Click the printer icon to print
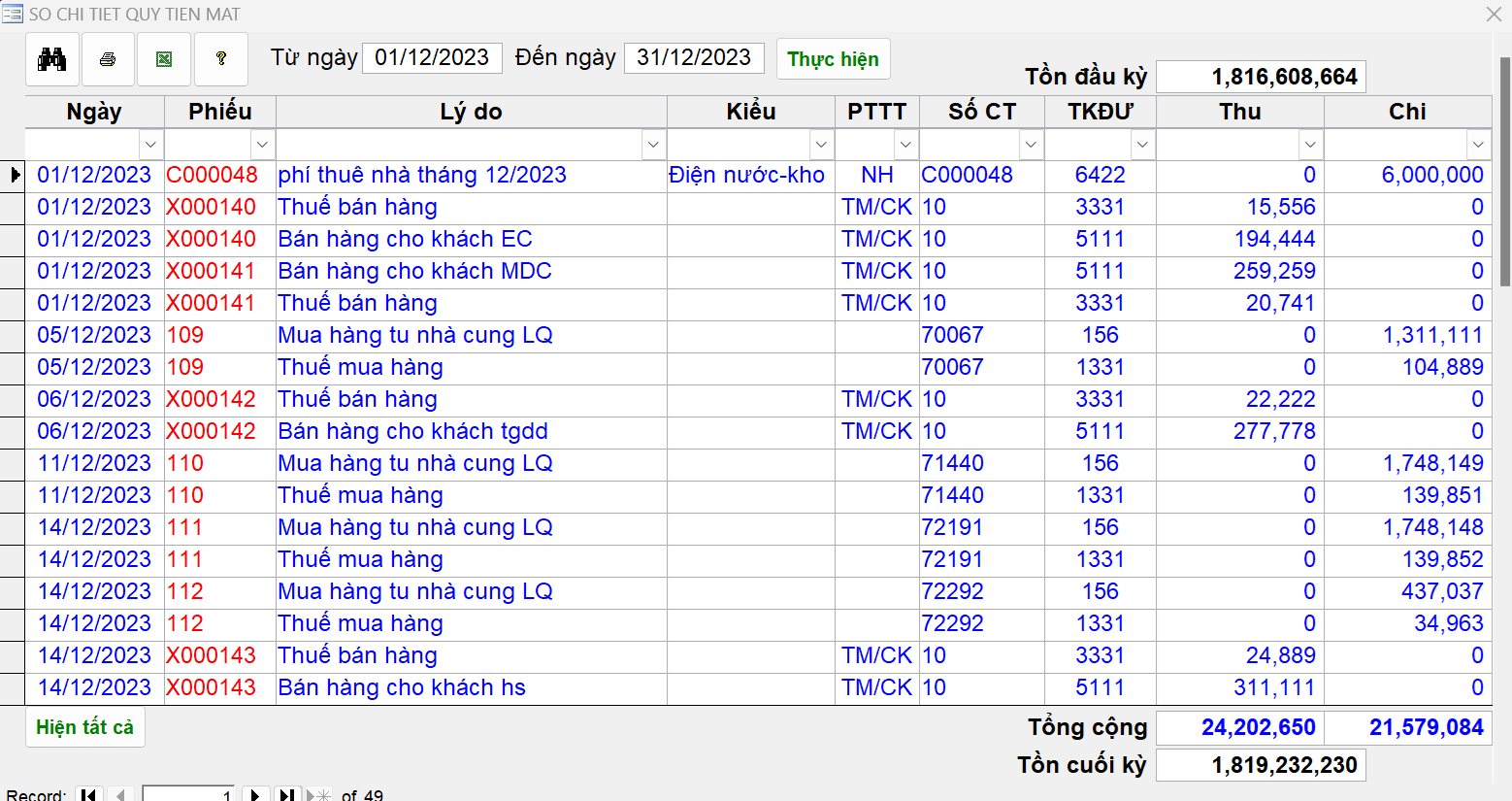The image size is (1512, 801). 108,59
